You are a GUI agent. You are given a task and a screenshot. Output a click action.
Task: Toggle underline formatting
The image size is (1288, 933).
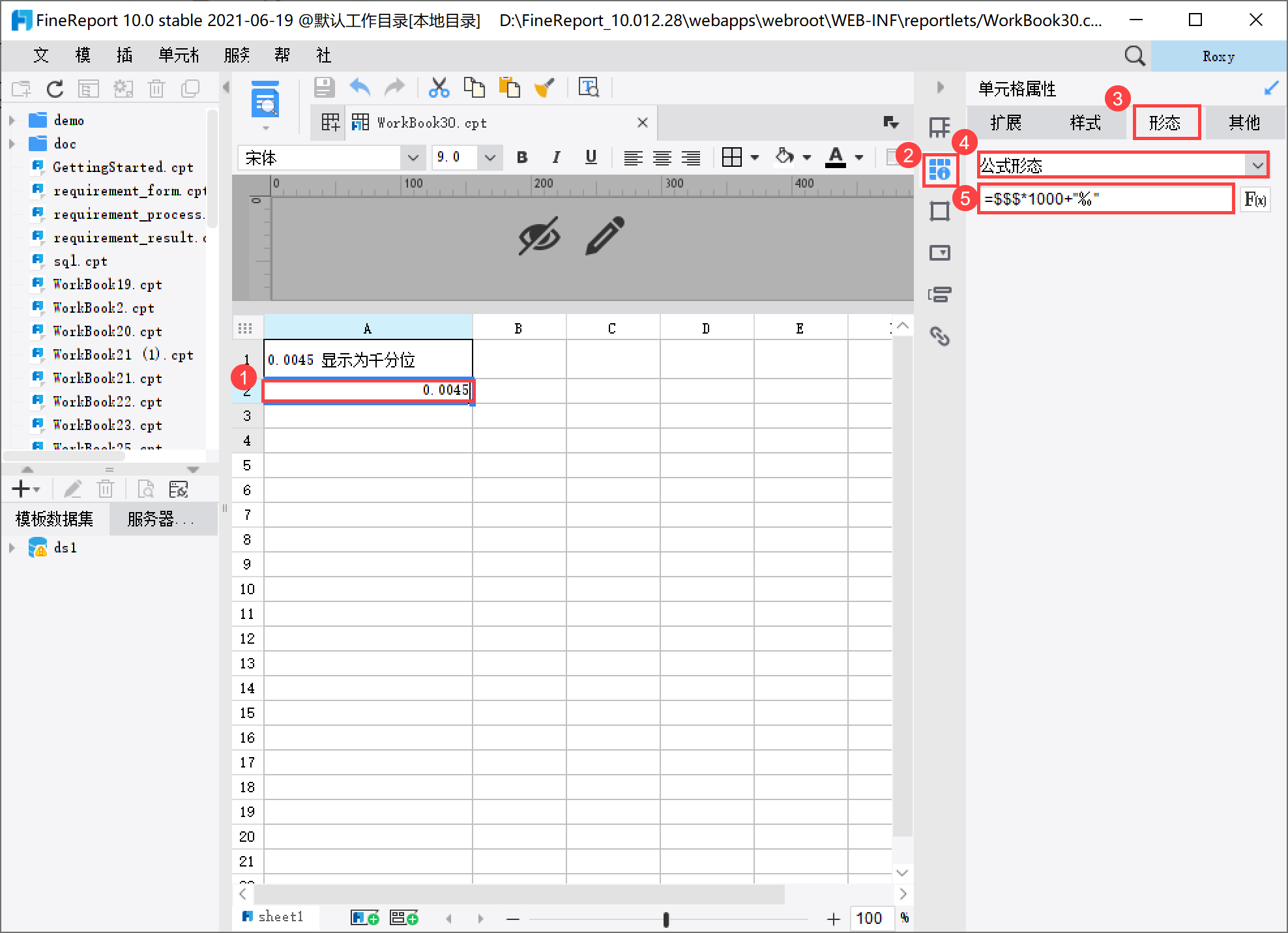coord(591,158)
